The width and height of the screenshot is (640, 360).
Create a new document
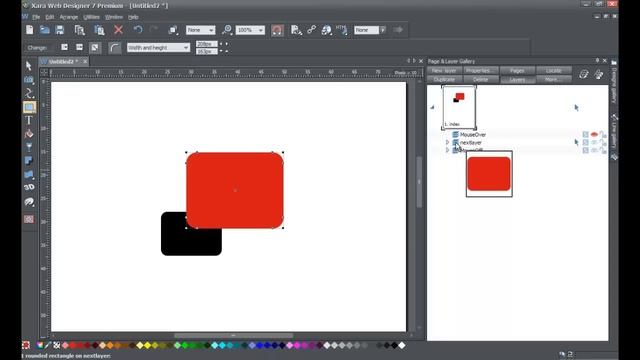29,30
